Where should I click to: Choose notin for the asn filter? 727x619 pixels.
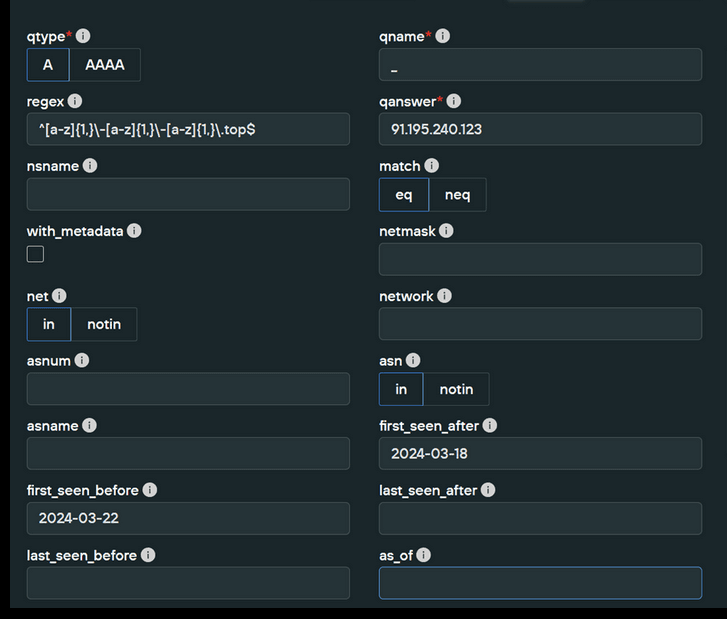click(456, 389)
